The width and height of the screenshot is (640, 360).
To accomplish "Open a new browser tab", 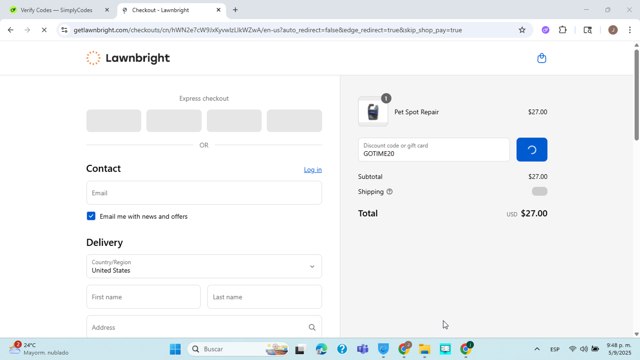I will tap(235, 10).
